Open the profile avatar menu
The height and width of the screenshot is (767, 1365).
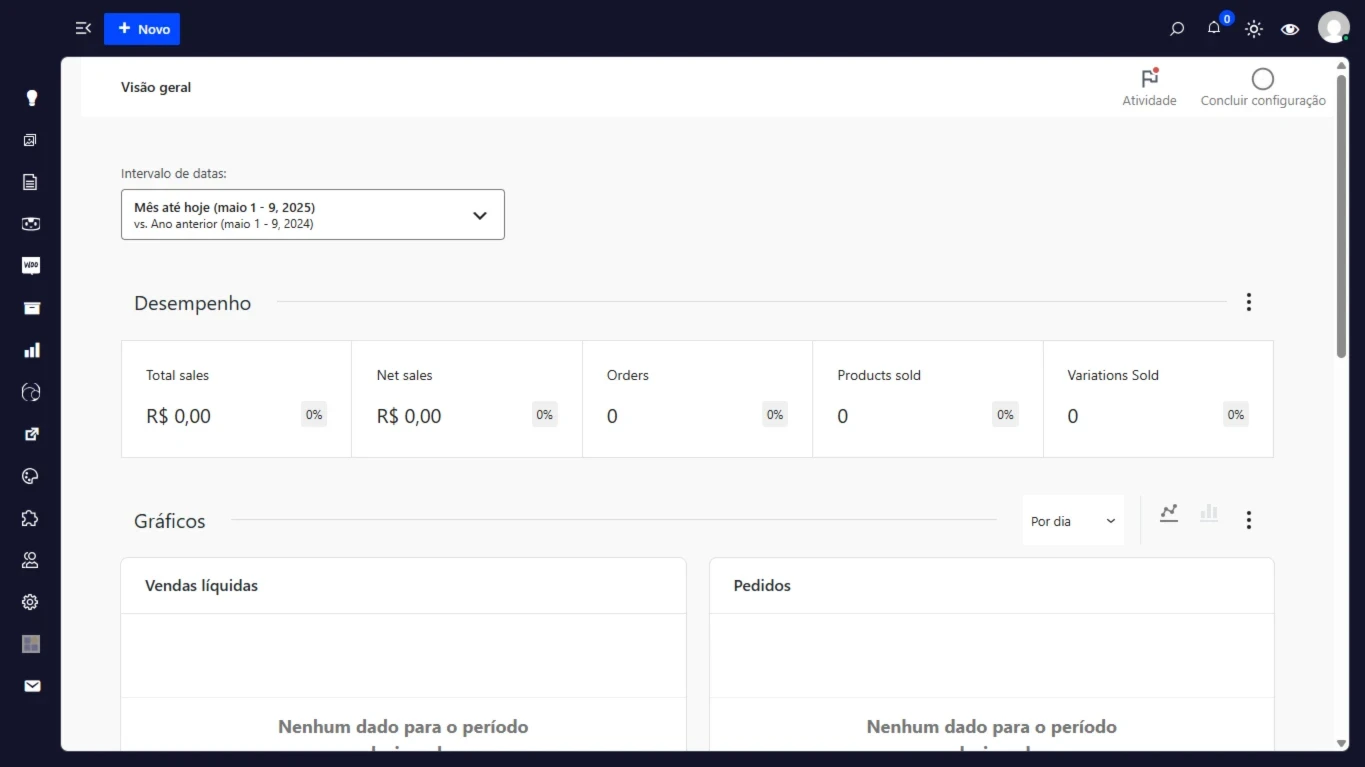(1334, 27)
